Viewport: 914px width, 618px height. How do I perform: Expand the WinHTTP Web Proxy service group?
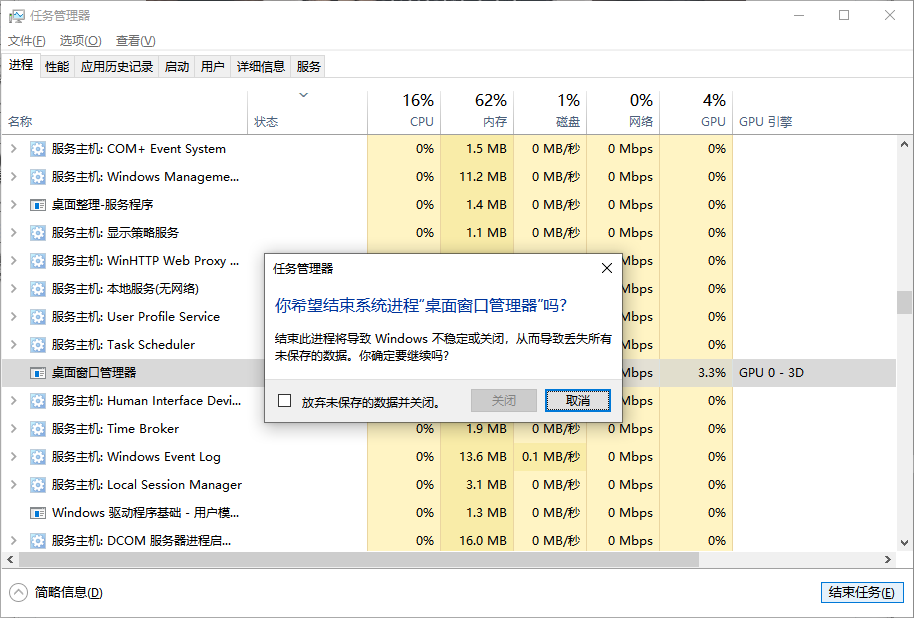point(13,261)
